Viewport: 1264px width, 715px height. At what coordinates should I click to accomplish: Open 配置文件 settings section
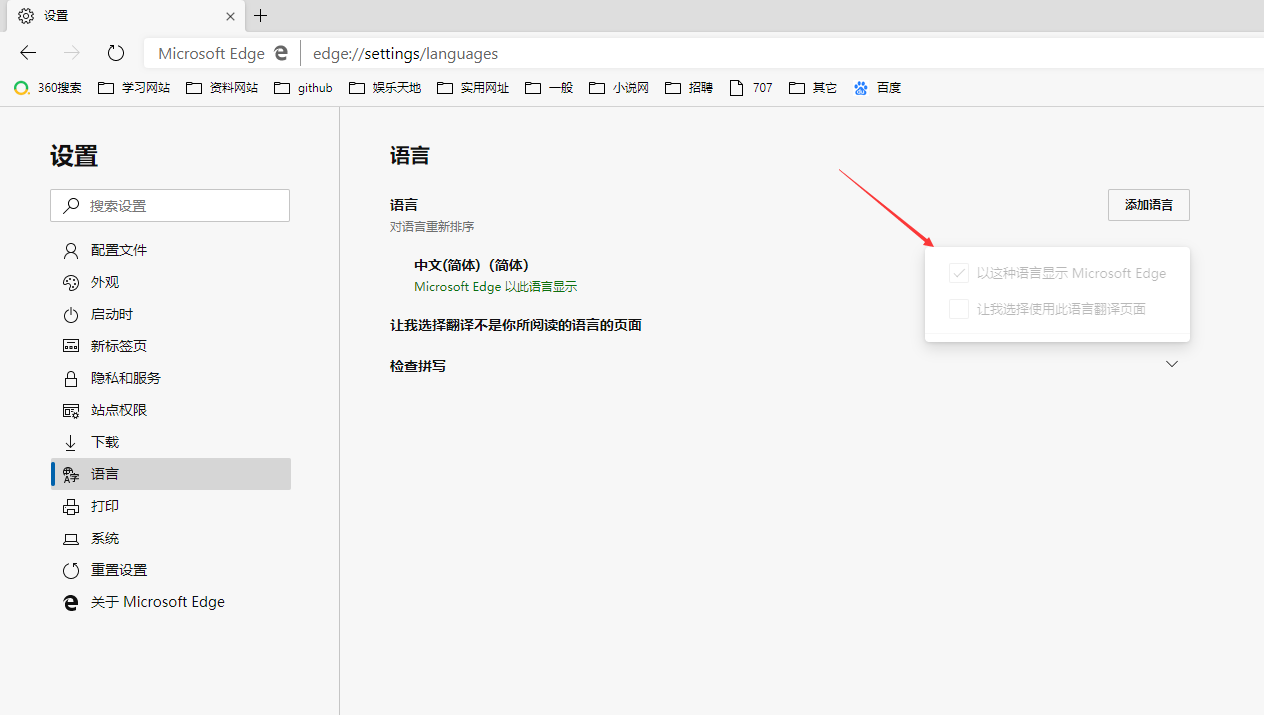coord(170,250)
